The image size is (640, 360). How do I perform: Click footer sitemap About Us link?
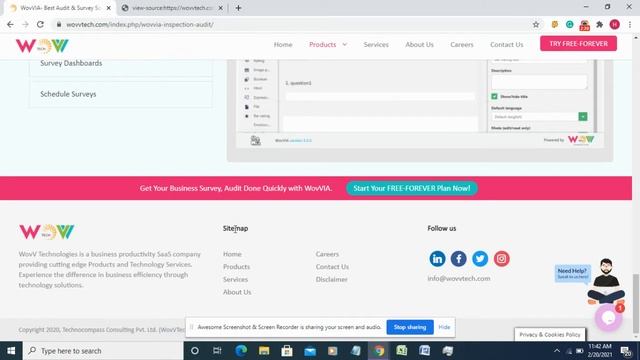pyautogui.click(x=237, y=292)
